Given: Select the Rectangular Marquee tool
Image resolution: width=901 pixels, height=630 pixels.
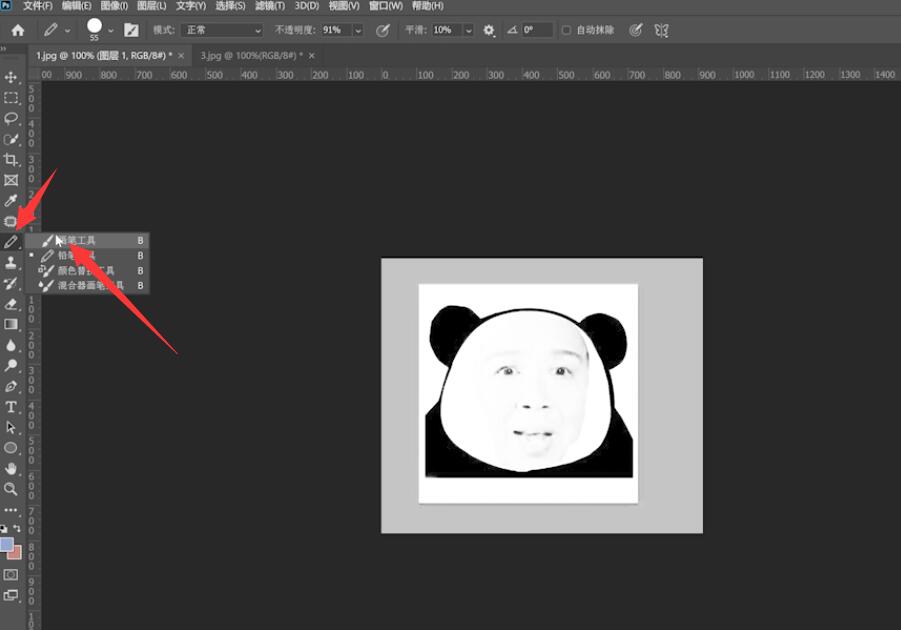Looking at the screenshot, I should tap(10, 98).
